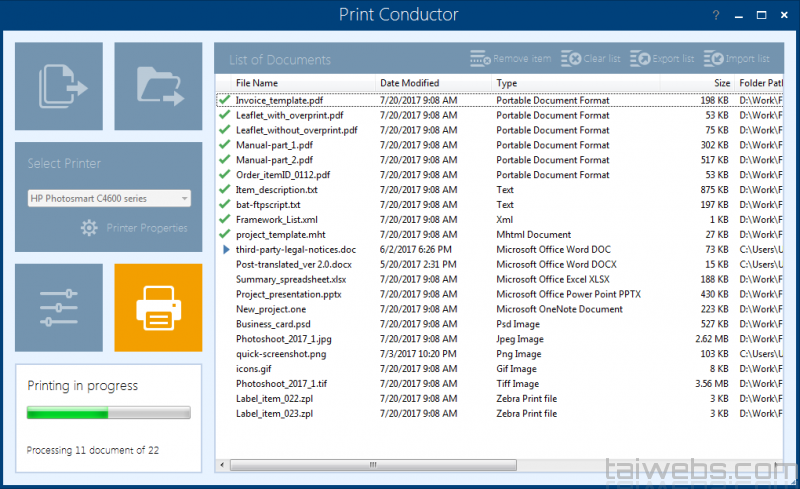Click Remove item in list toolbar

pos(510,59)
